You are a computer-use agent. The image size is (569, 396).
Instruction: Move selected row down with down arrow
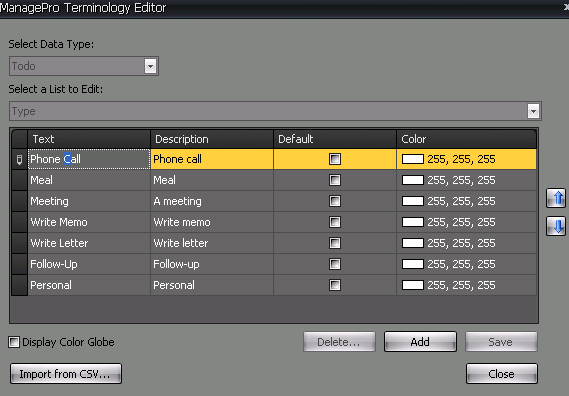(x=556, y=226)
